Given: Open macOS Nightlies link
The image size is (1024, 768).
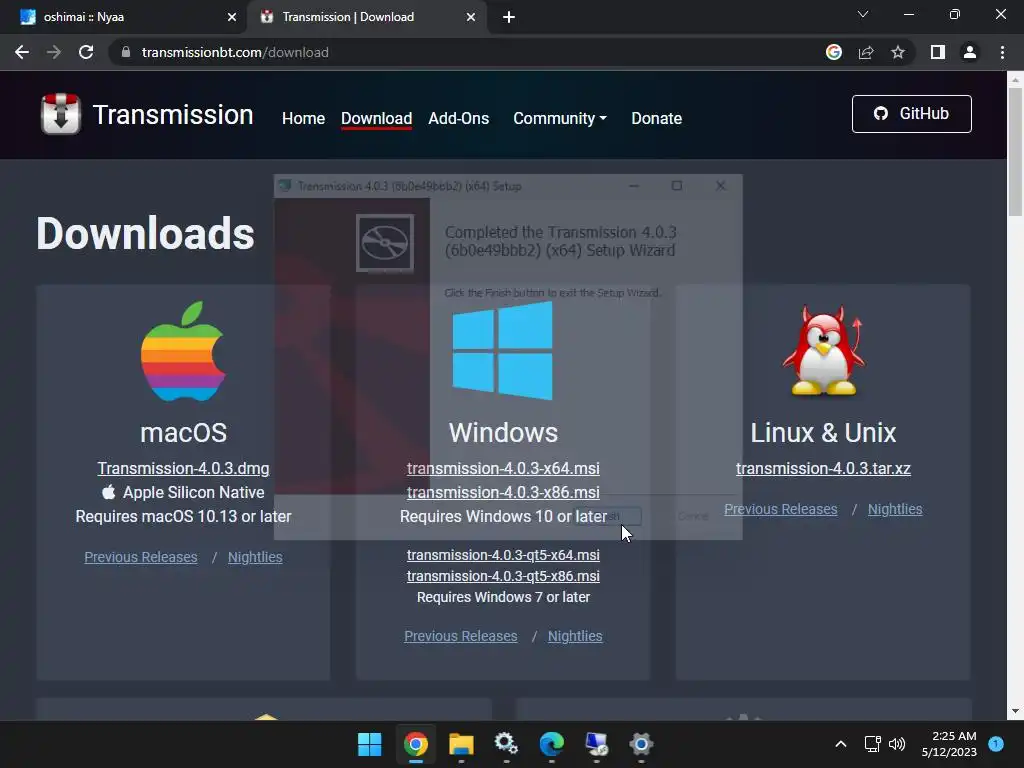Looking at the screenshot, I should [x=255, y=557].
